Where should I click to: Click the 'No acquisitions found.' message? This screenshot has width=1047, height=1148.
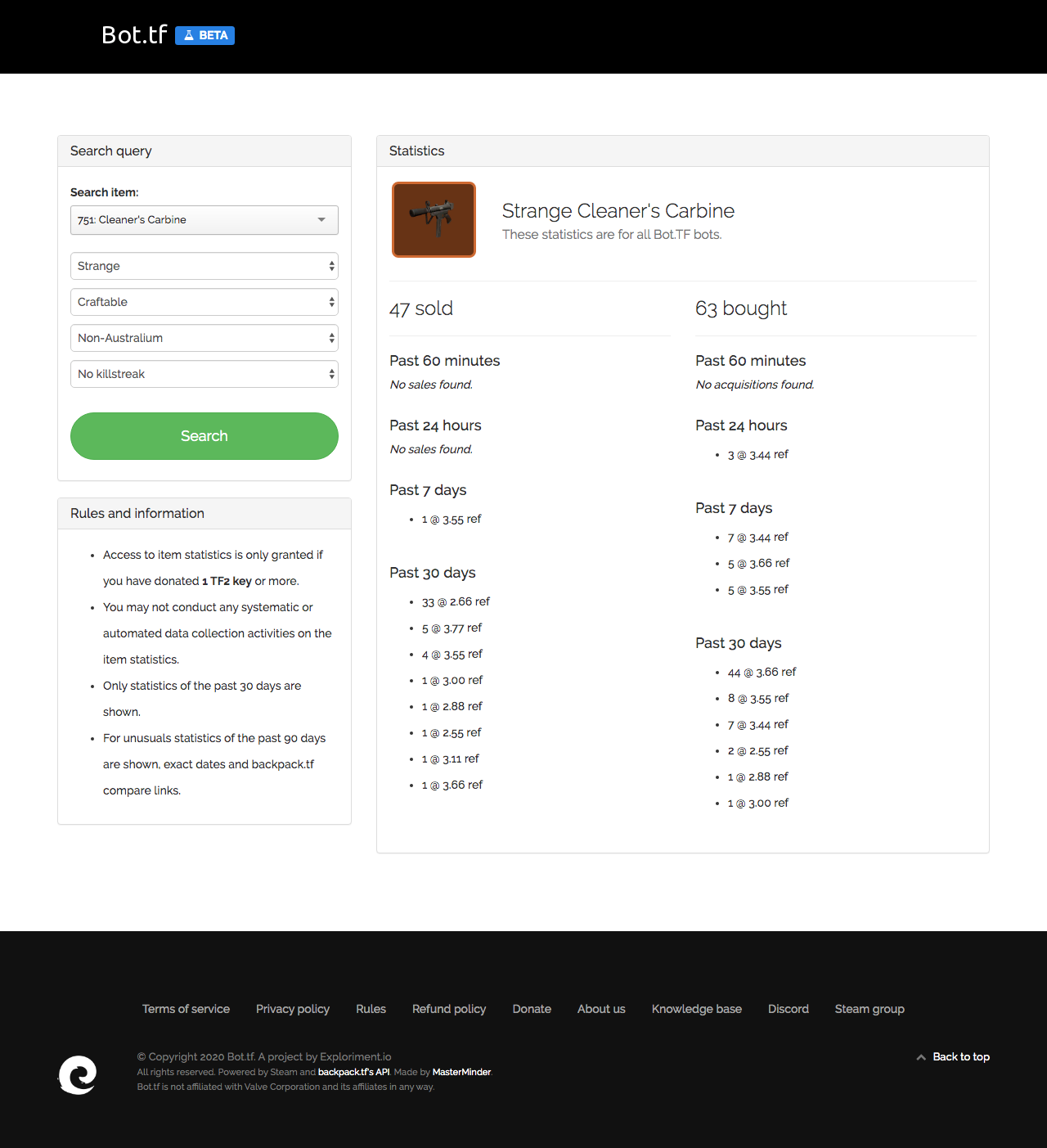(x=755, y=385)
